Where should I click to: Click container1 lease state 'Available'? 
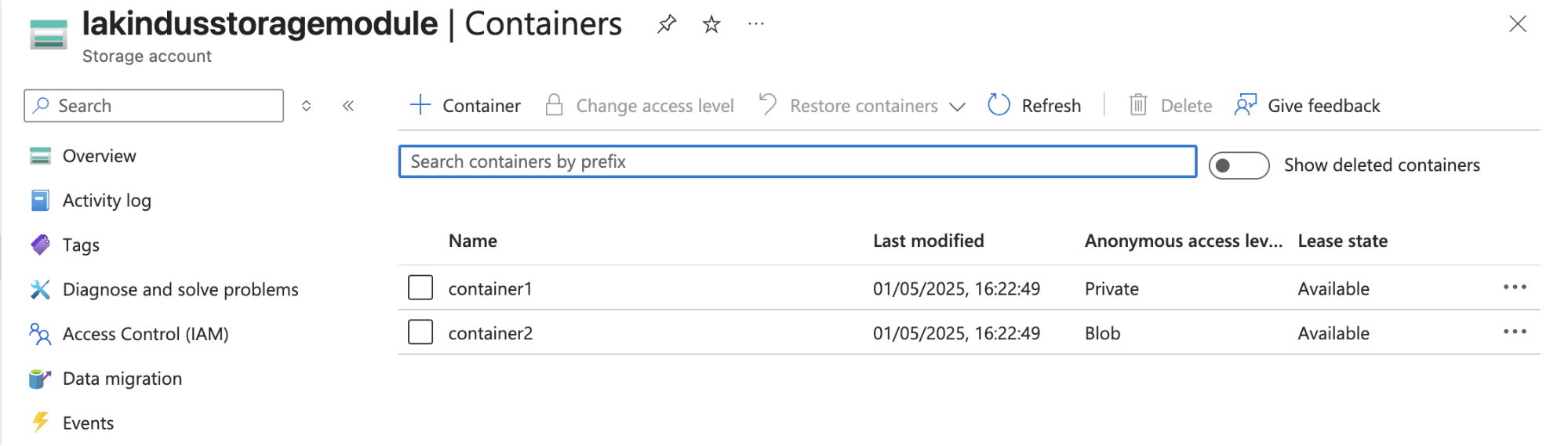(x=1333, y=288)
